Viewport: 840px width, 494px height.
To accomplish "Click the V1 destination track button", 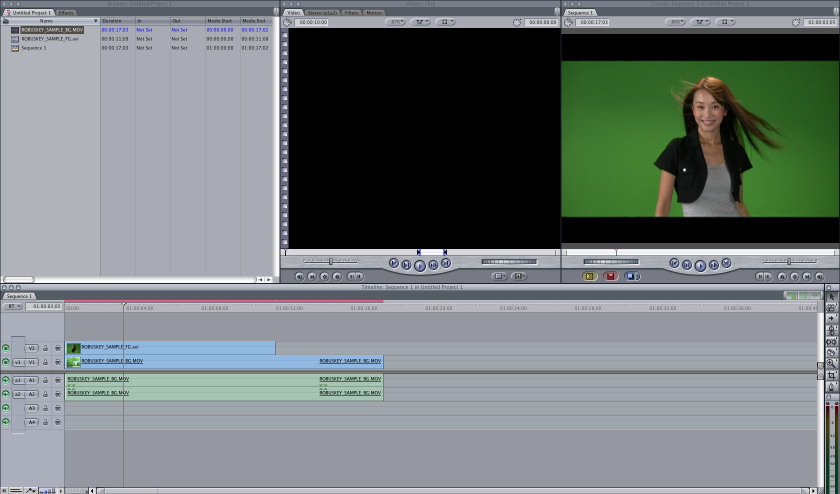I will [32, 362].
